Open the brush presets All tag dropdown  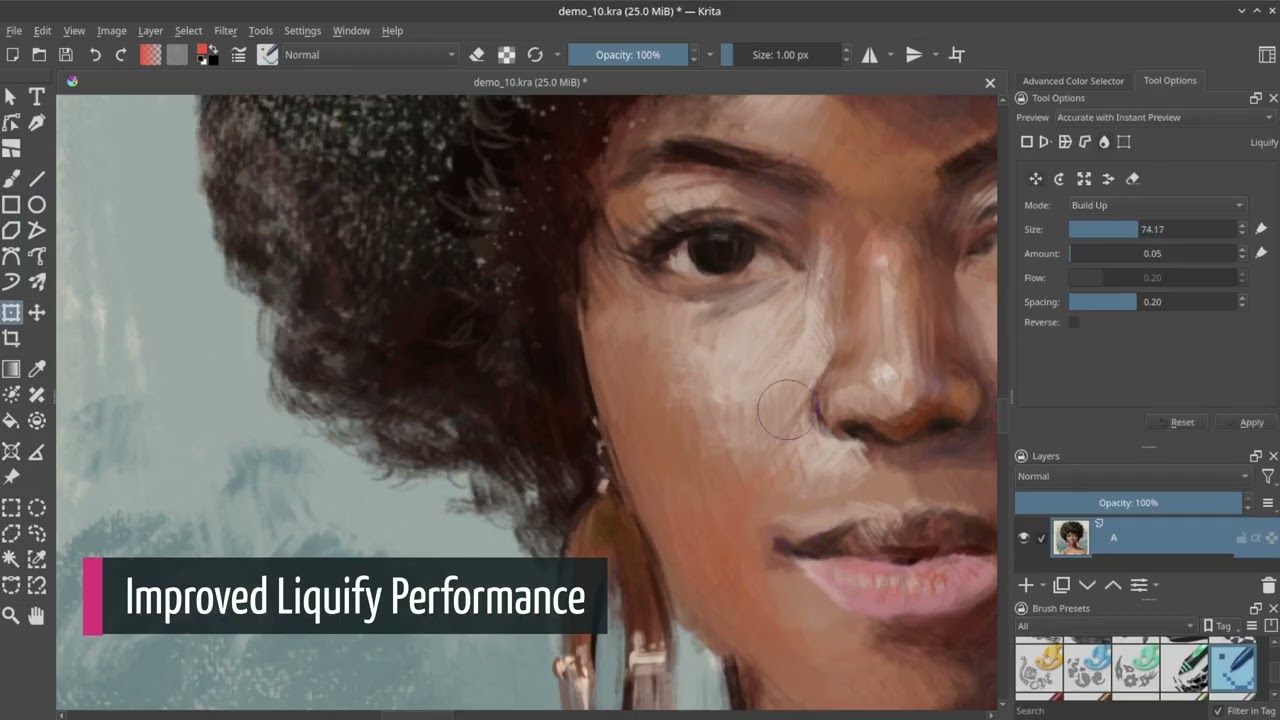click(1105, 626)
